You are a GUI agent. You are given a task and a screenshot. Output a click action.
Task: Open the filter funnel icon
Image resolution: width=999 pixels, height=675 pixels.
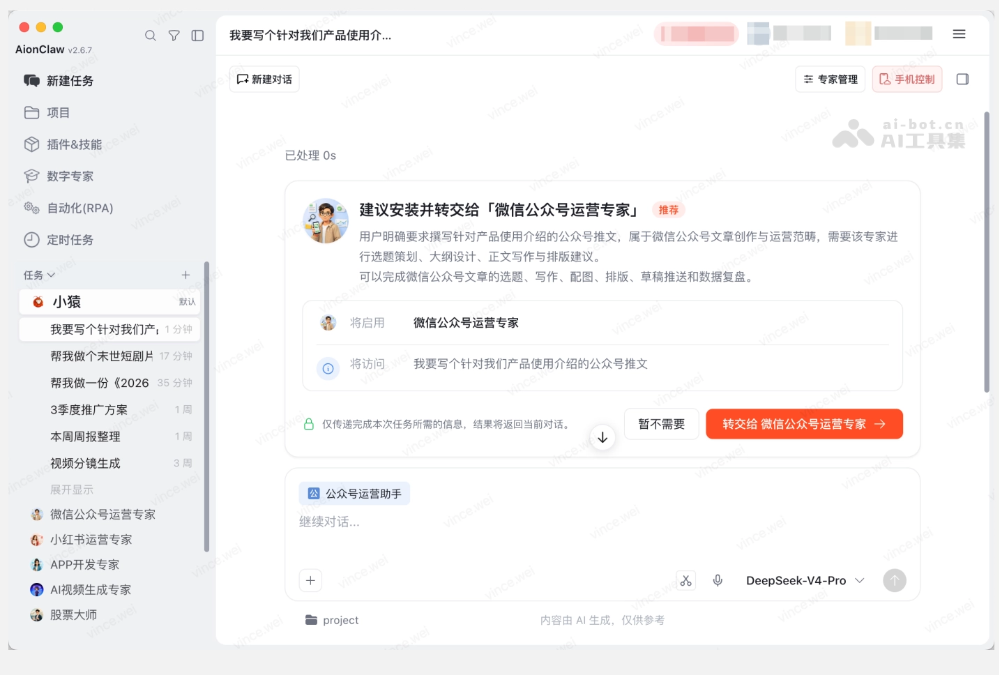pos(174,36)
